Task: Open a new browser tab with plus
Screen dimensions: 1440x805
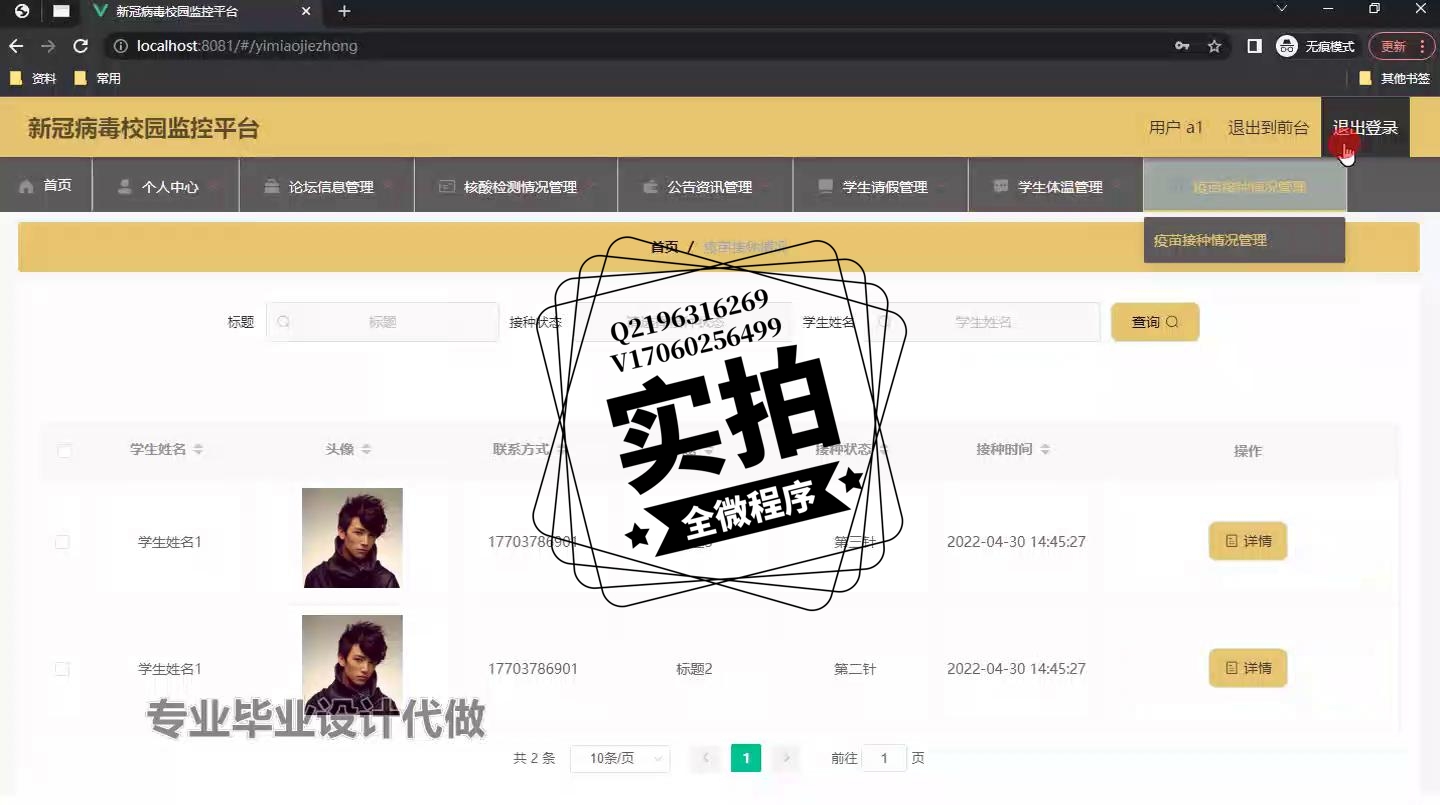Action: pyautogui.click(x=344, y=11)
